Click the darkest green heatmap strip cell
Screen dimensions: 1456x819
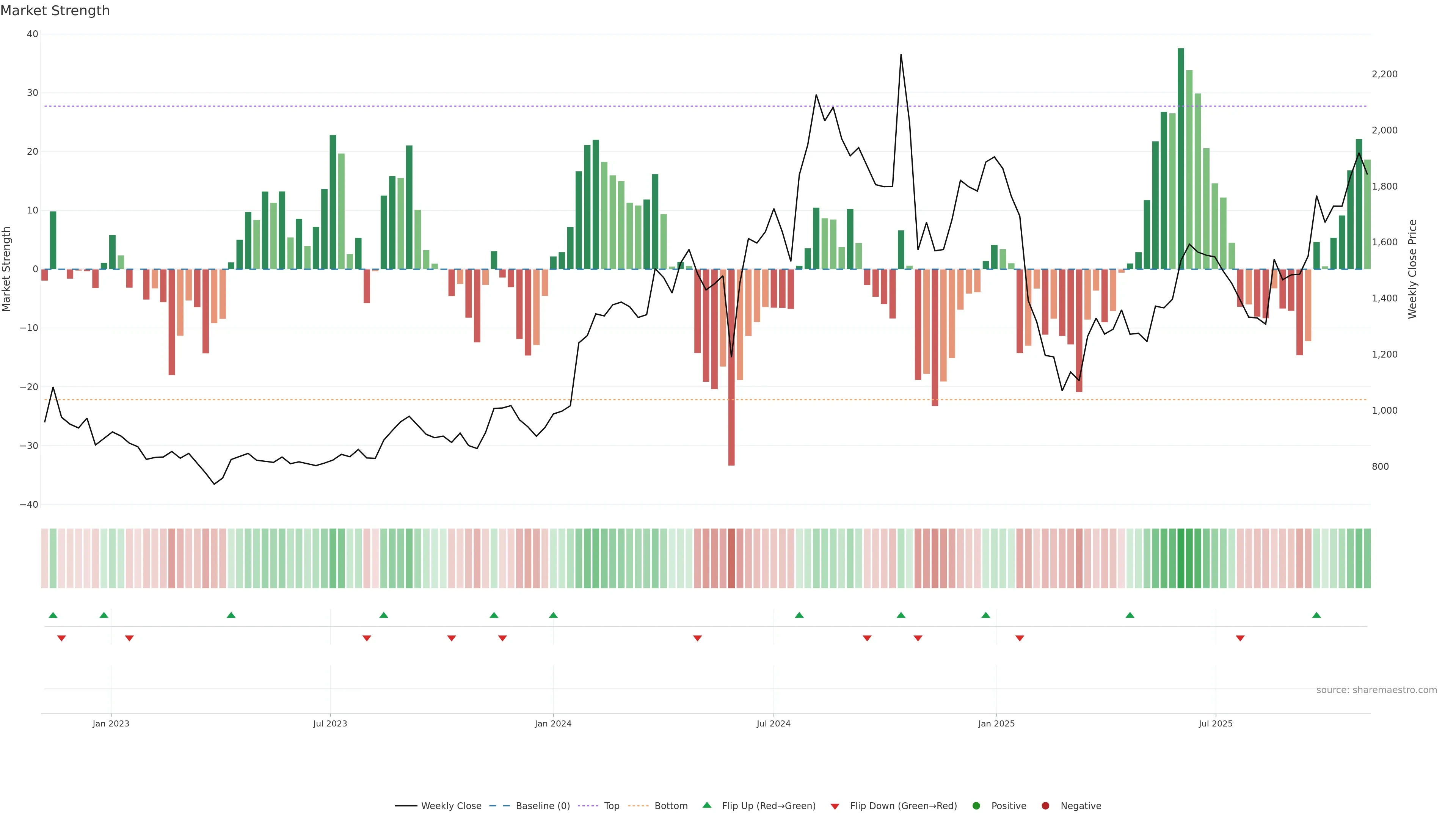pos(1181,559)
